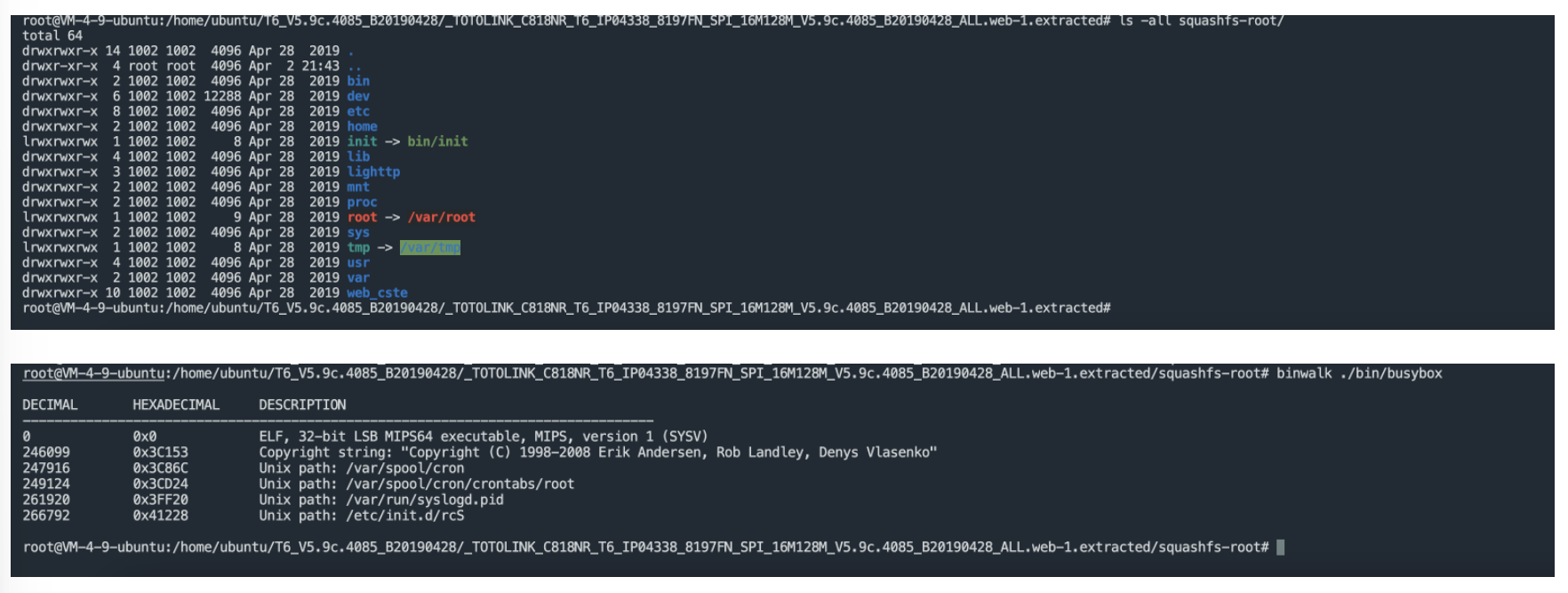1568x593 pixels.
Task: Click the highlighted /var/tmp target
Action: click(430, 247)
